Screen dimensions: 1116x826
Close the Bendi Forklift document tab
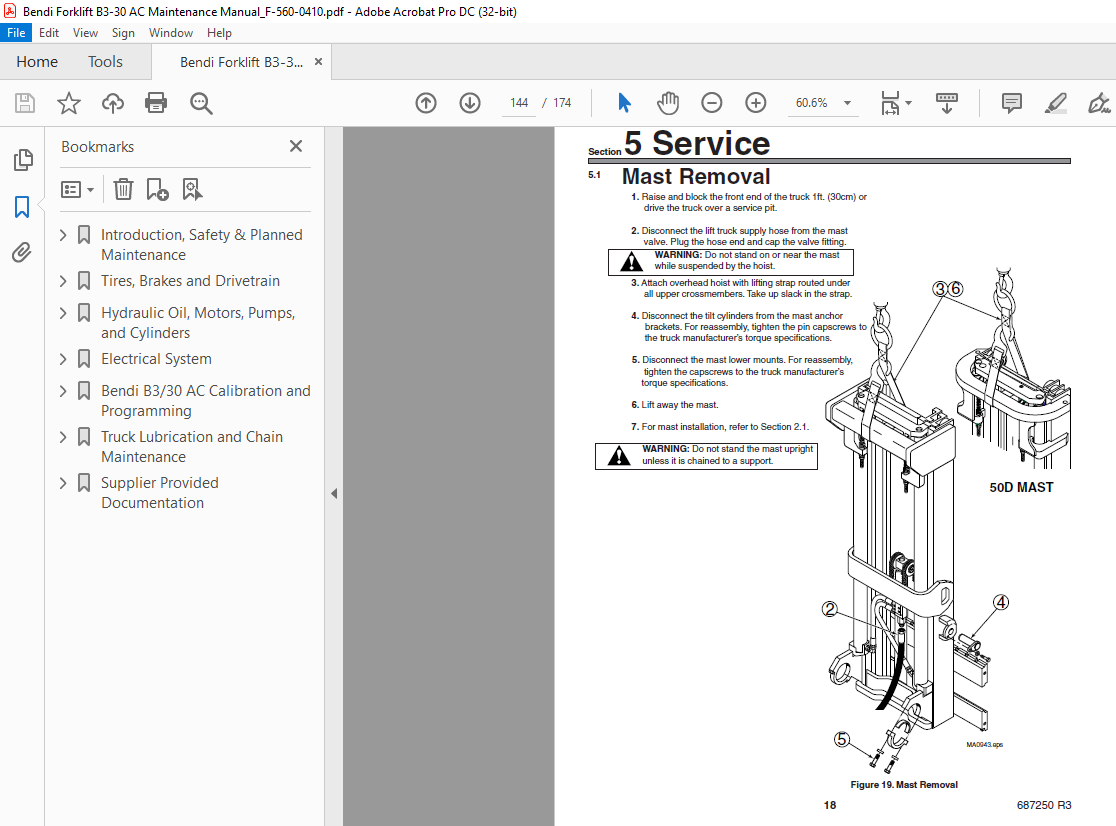coord(318,62)
